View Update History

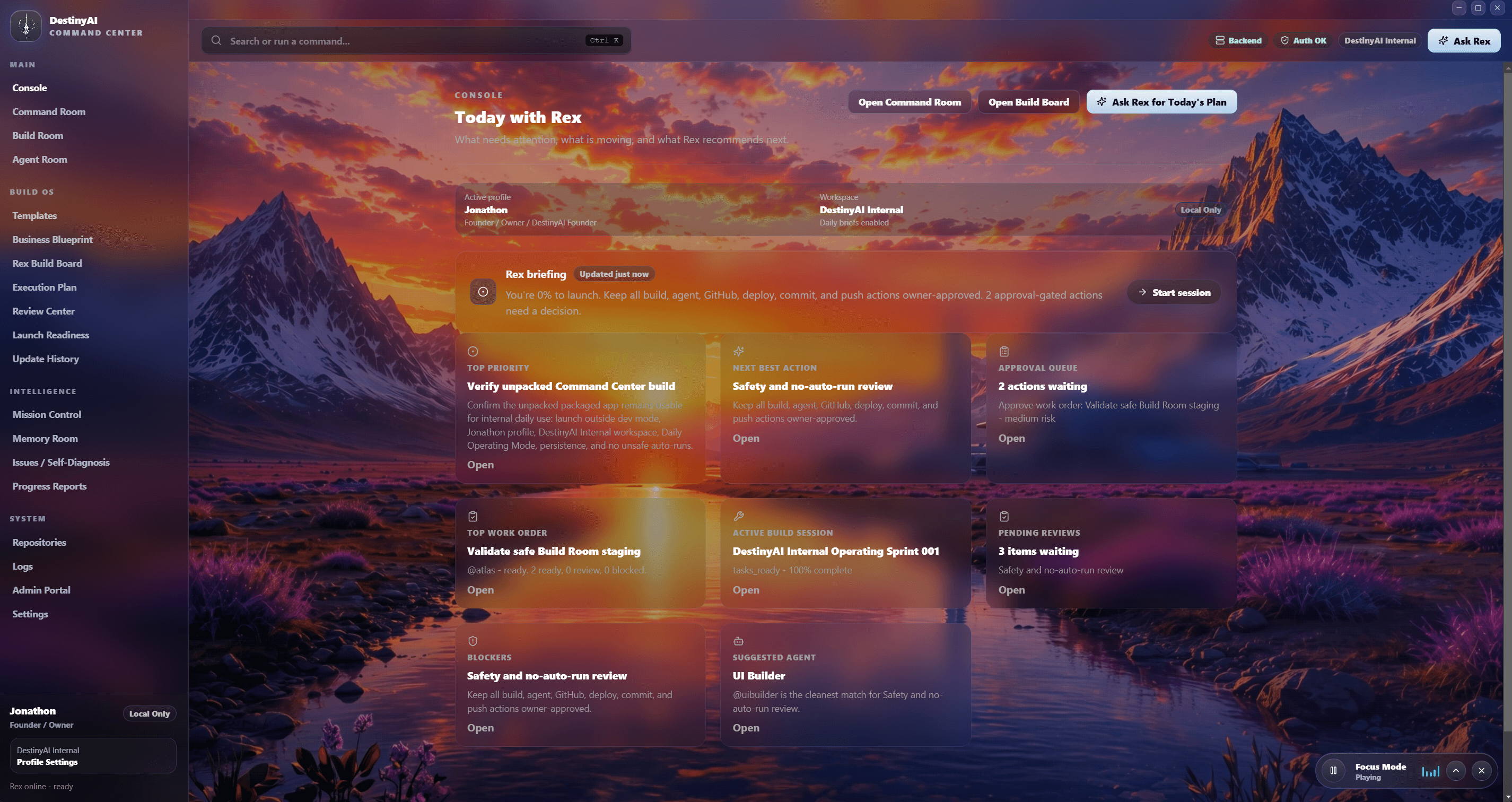45,359
